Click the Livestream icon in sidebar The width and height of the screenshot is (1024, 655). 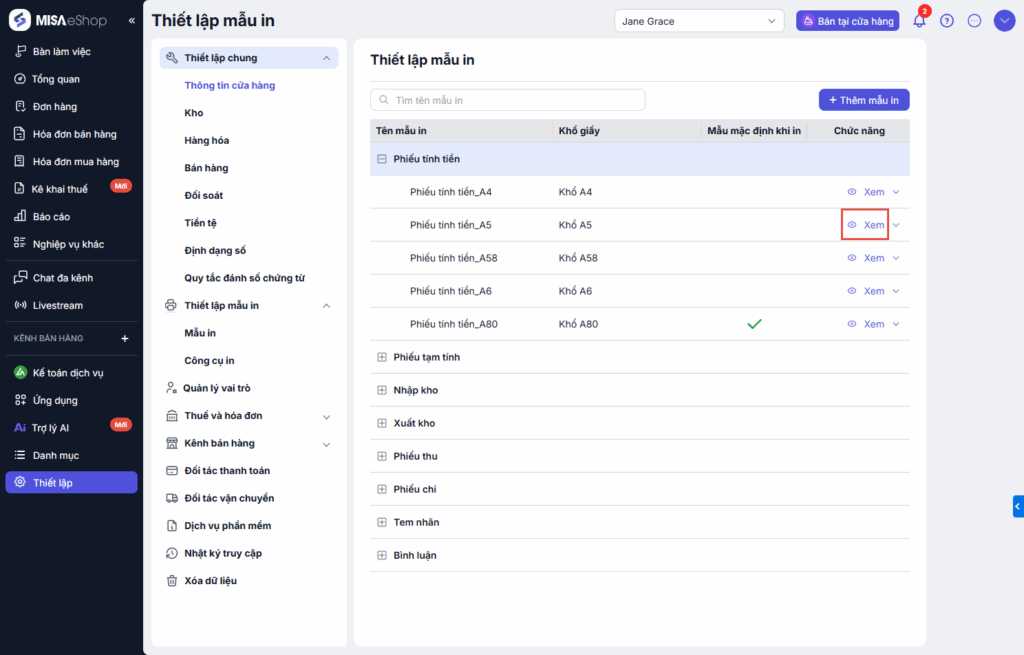[x=21, y=305]
